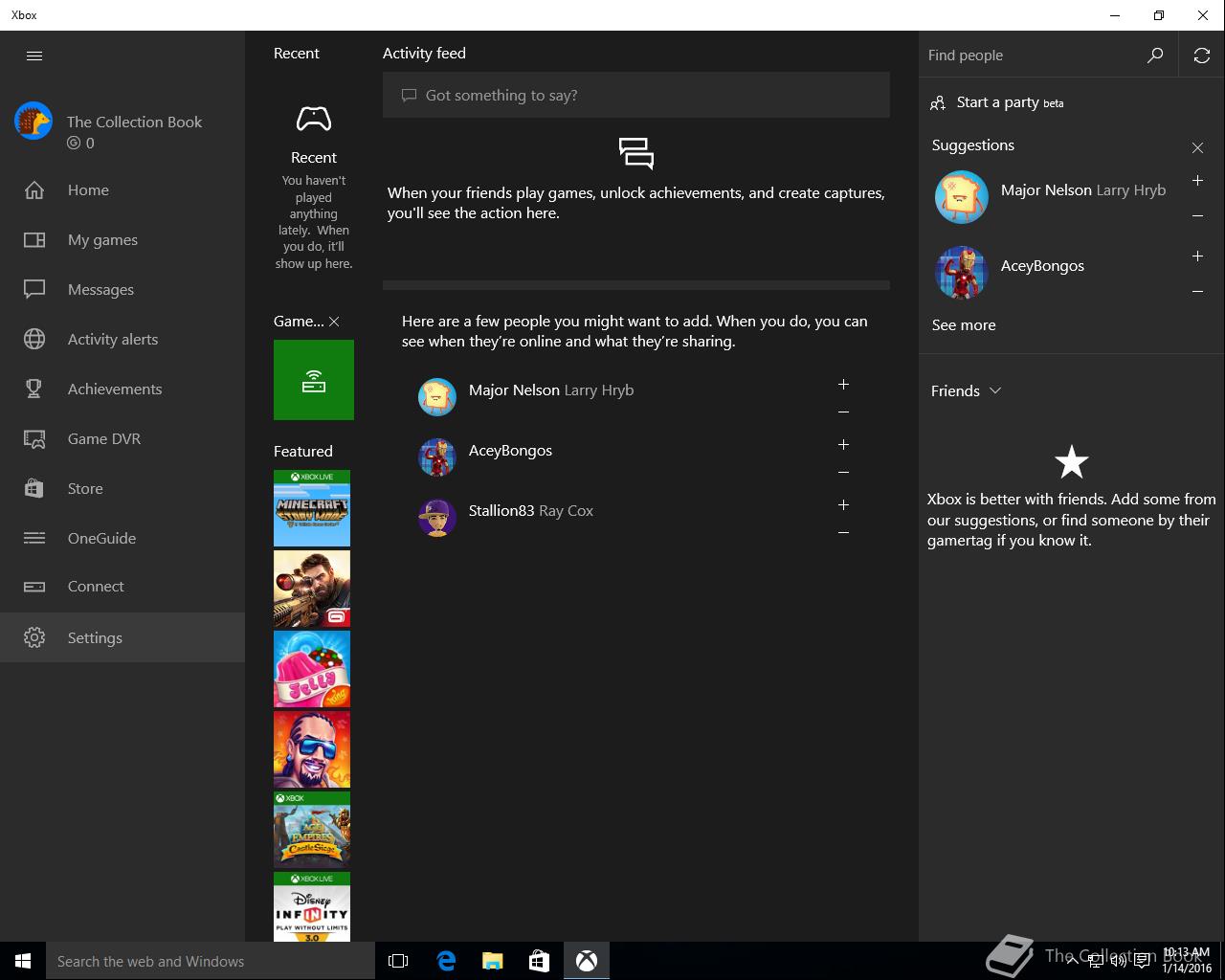Screen dimensions: 1225x980
Task: Open Connect console icon
Action: 34,587
